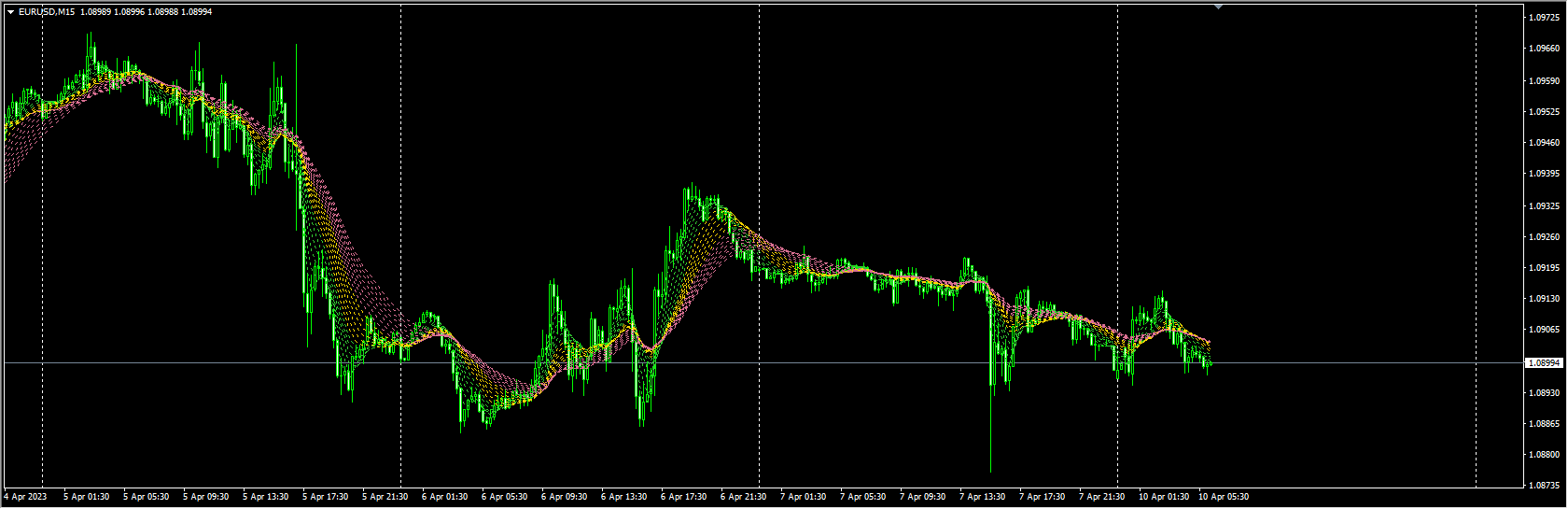Click the 1.09590 price axis label

1546,80
